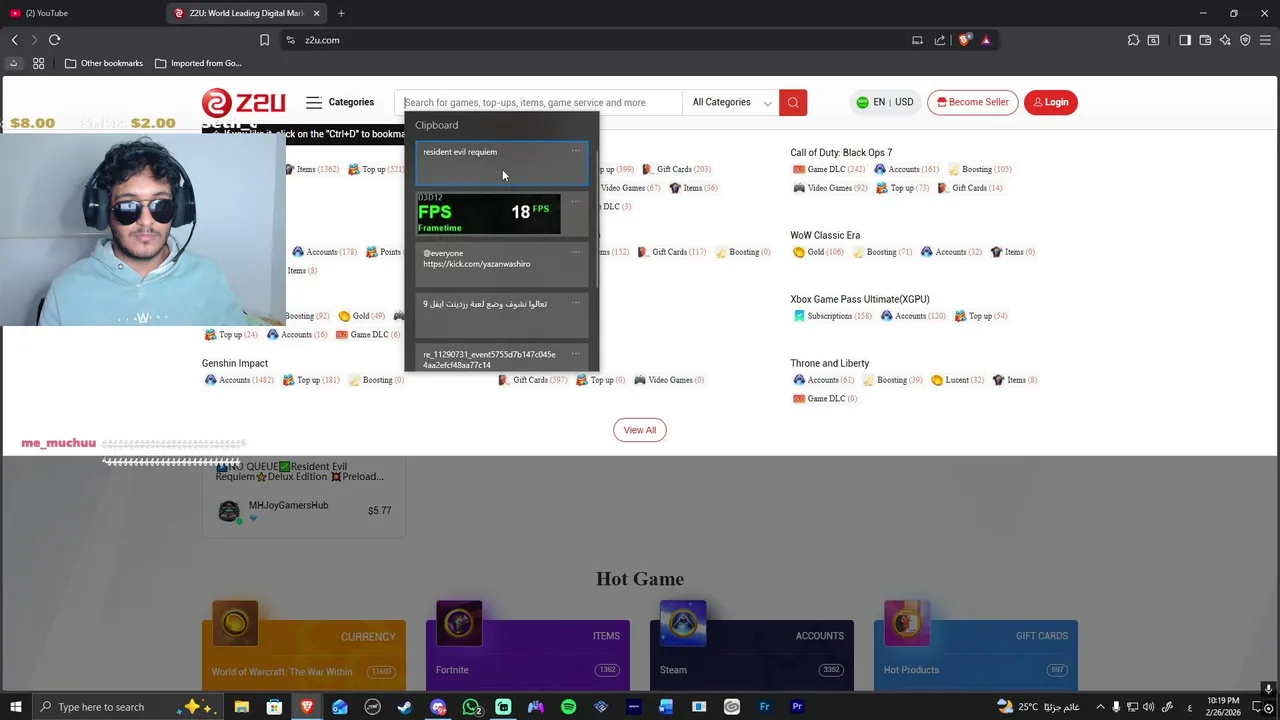Click the Windows Start button
This screenshot has width=1280, height=720.
point(15,707)
